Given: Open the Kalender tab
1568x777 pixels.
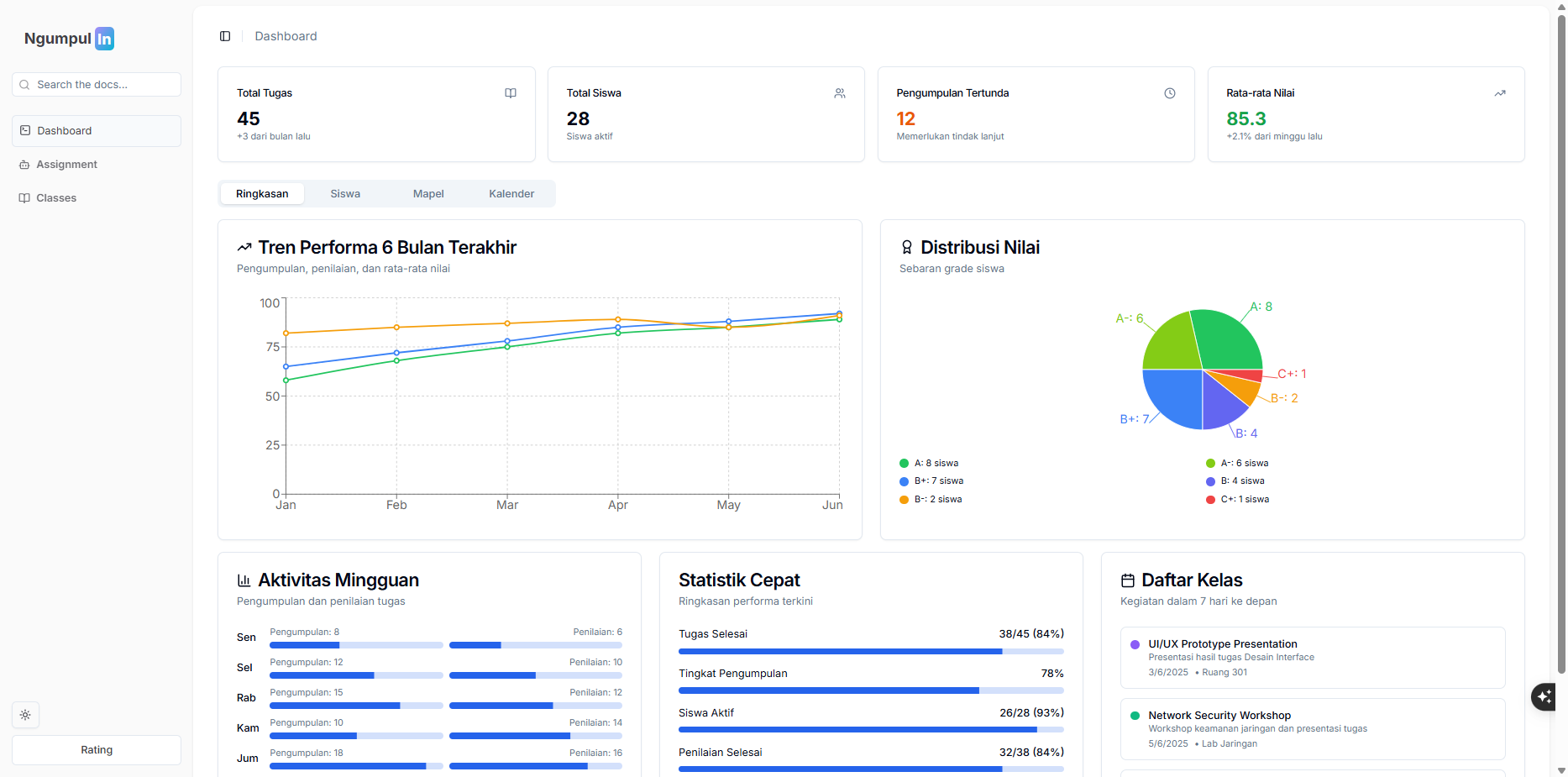Looking at the screenshot, I should [511, 194].
